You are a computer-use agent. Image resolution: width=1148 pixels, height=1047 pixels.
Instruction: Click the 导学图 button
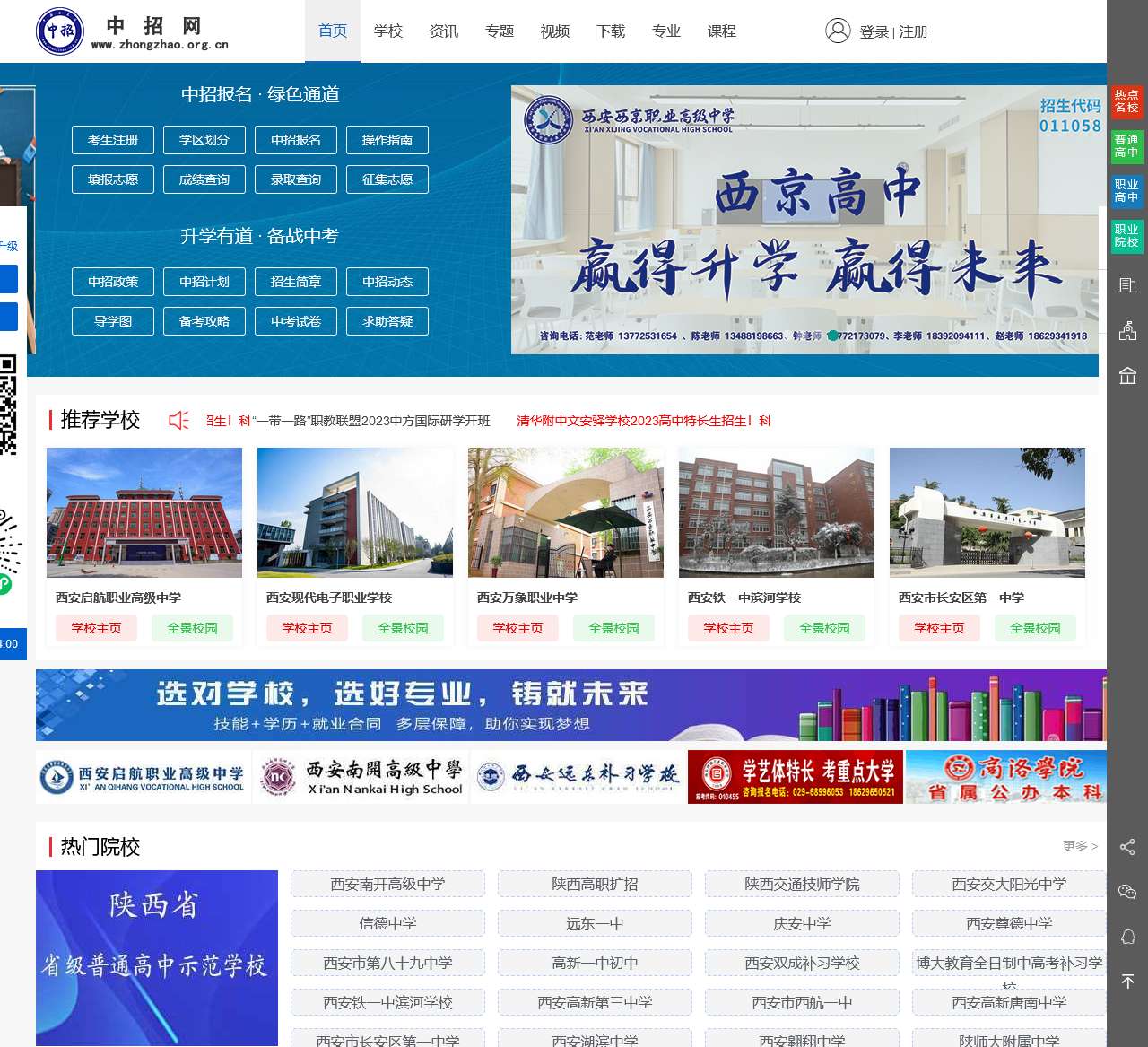(x=113, y=321)
